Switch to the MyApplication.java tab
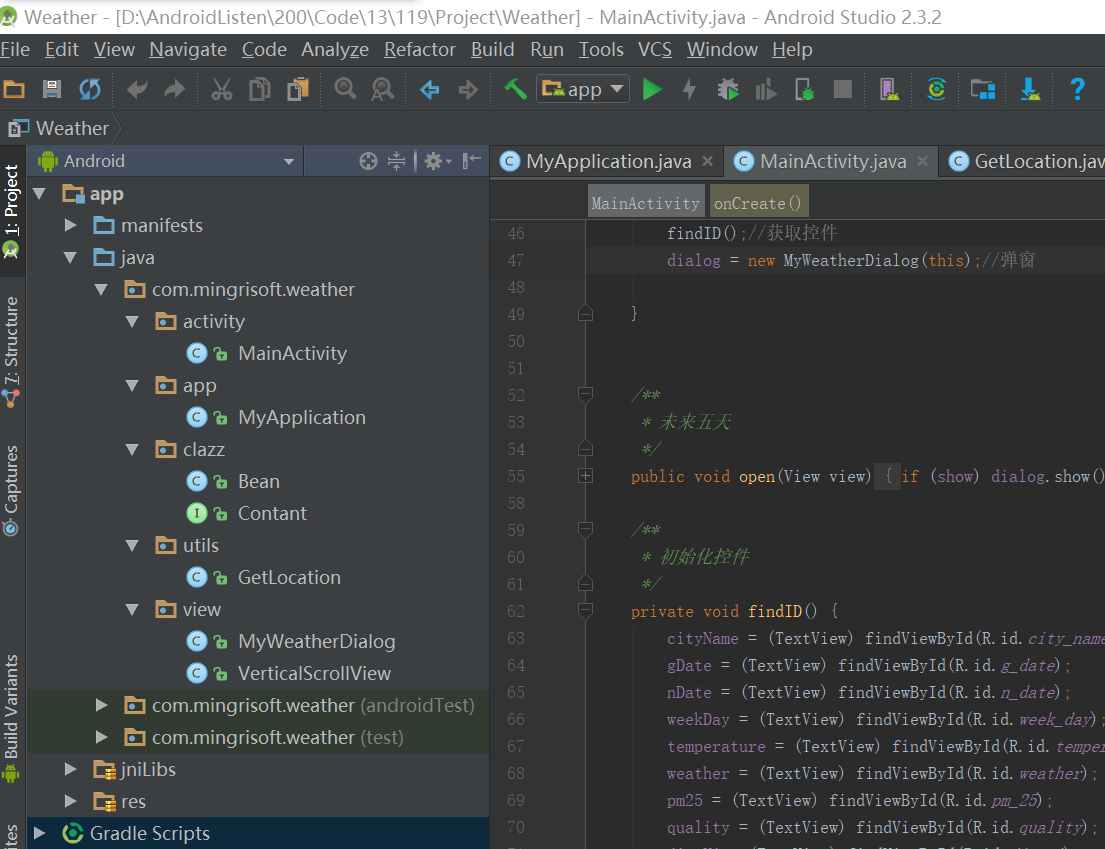1105x849 pixels. point(609,161)
